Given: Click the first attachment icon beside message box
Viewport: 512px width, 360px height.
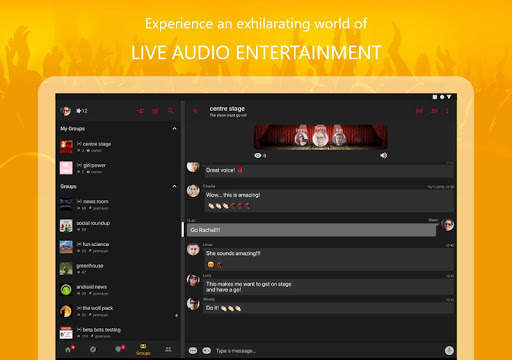Looking at the screenshot, I should pos(193,350).
